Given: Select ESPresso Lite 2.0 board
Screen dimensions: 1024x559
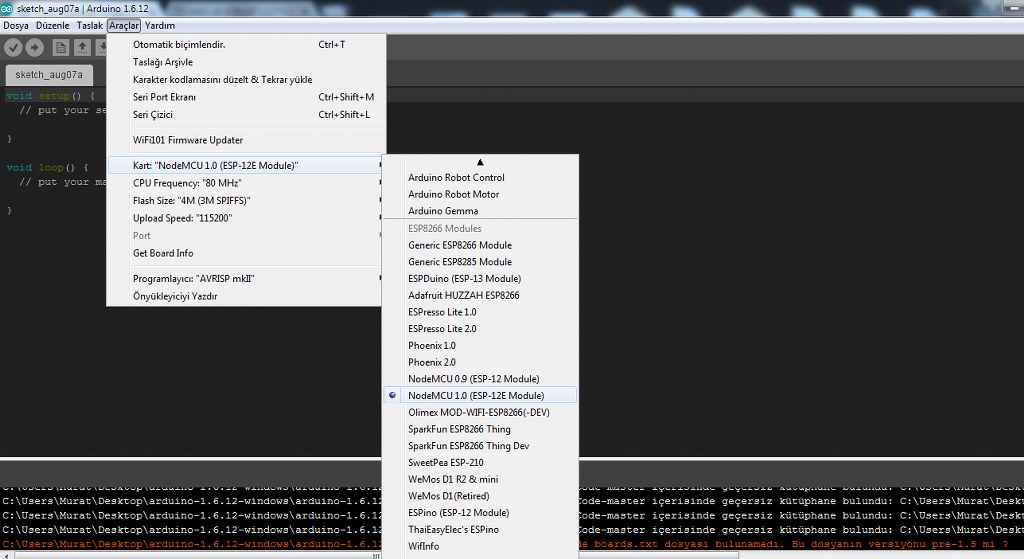Looking at the screenshot, I should pyautogui.click(x=480, y=328).
